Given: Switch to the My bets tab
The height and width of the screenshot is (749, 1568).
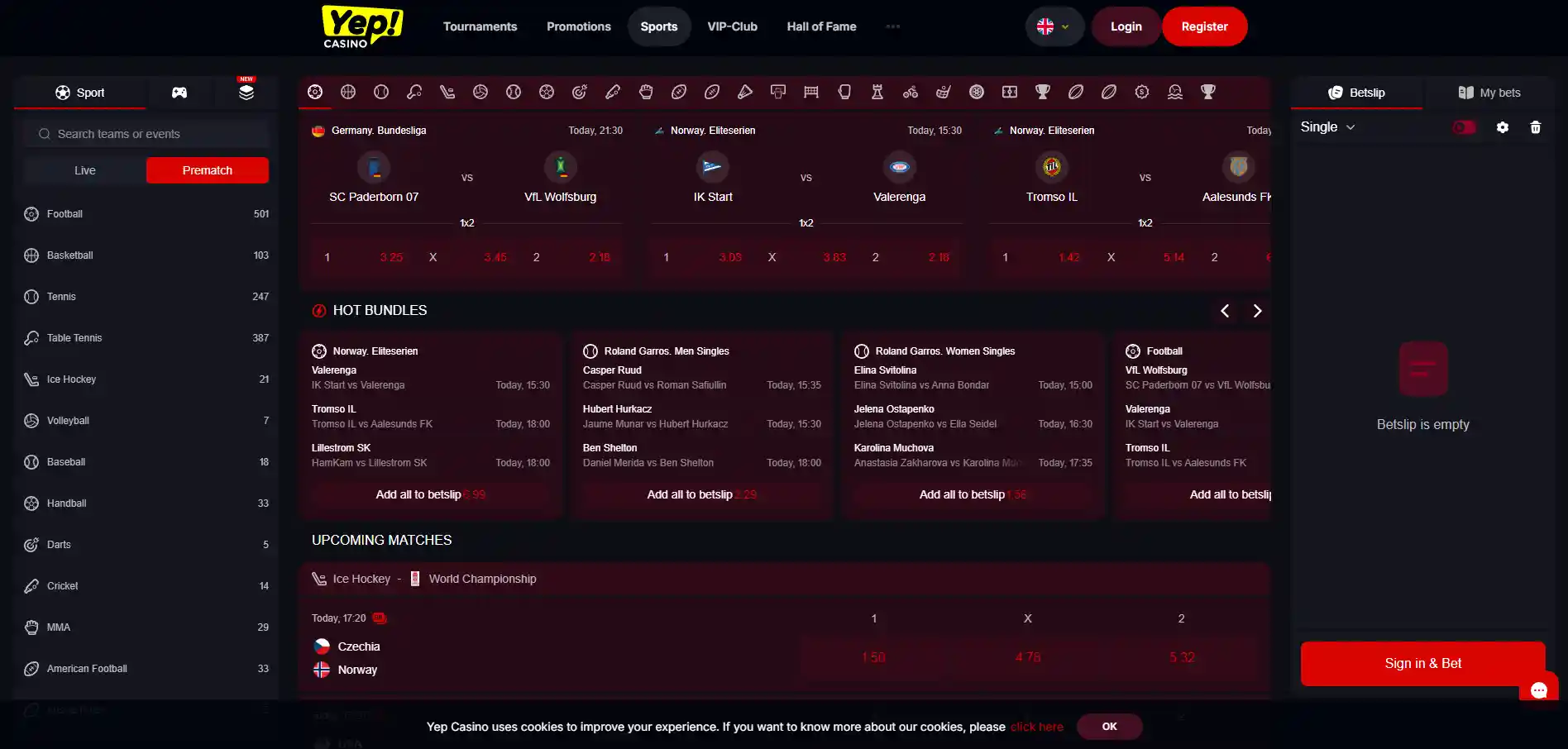Looking at the screenshot, I should (x=1489, y=93).
